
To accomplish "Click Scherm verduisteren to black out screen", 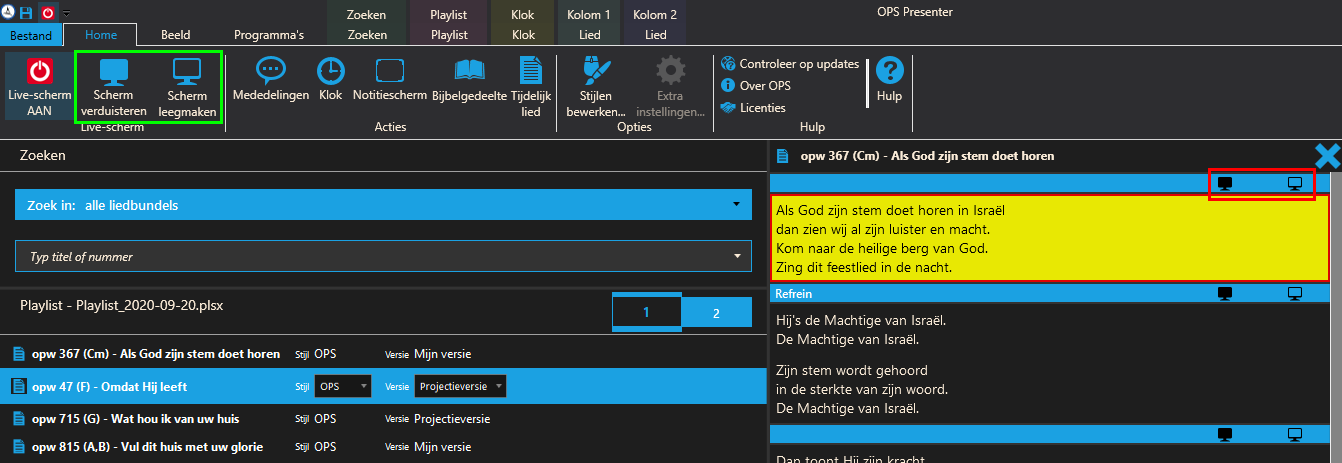I will (113, 86).
